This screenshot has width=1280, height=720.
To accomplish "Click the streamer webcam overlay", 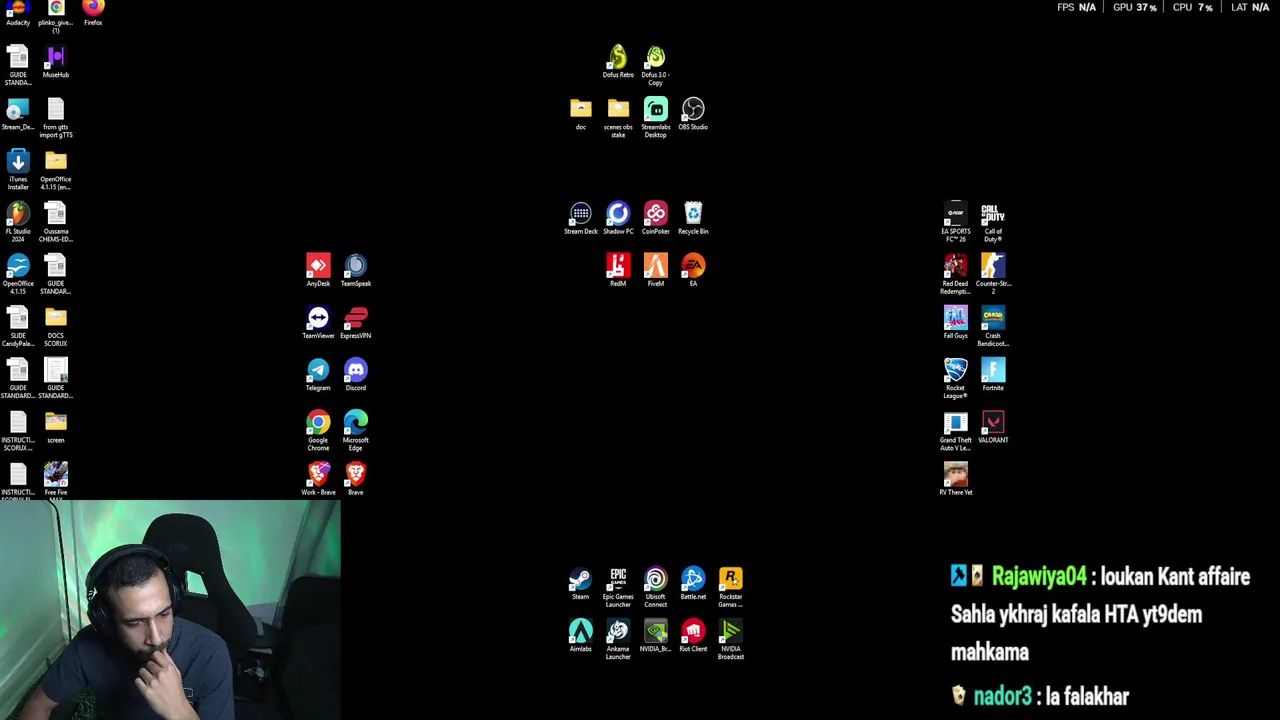I will [x=170, y=610].
